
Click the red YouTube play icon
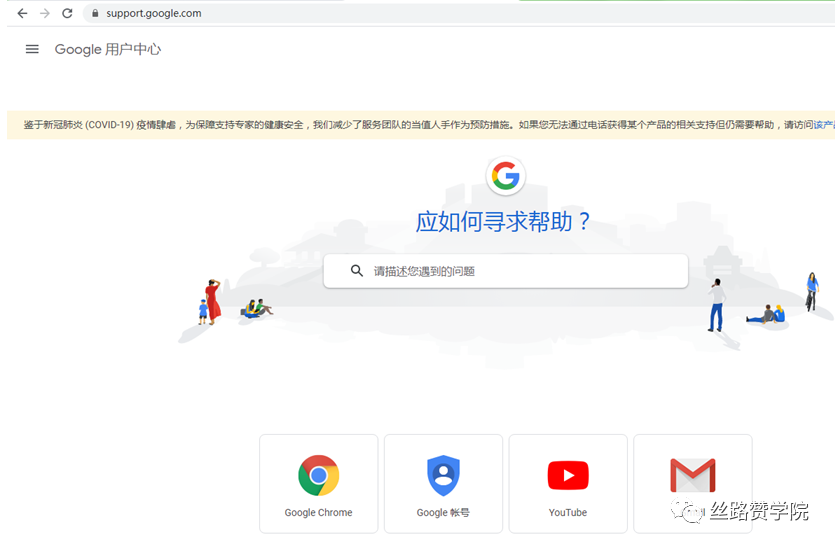pos(568,475)
